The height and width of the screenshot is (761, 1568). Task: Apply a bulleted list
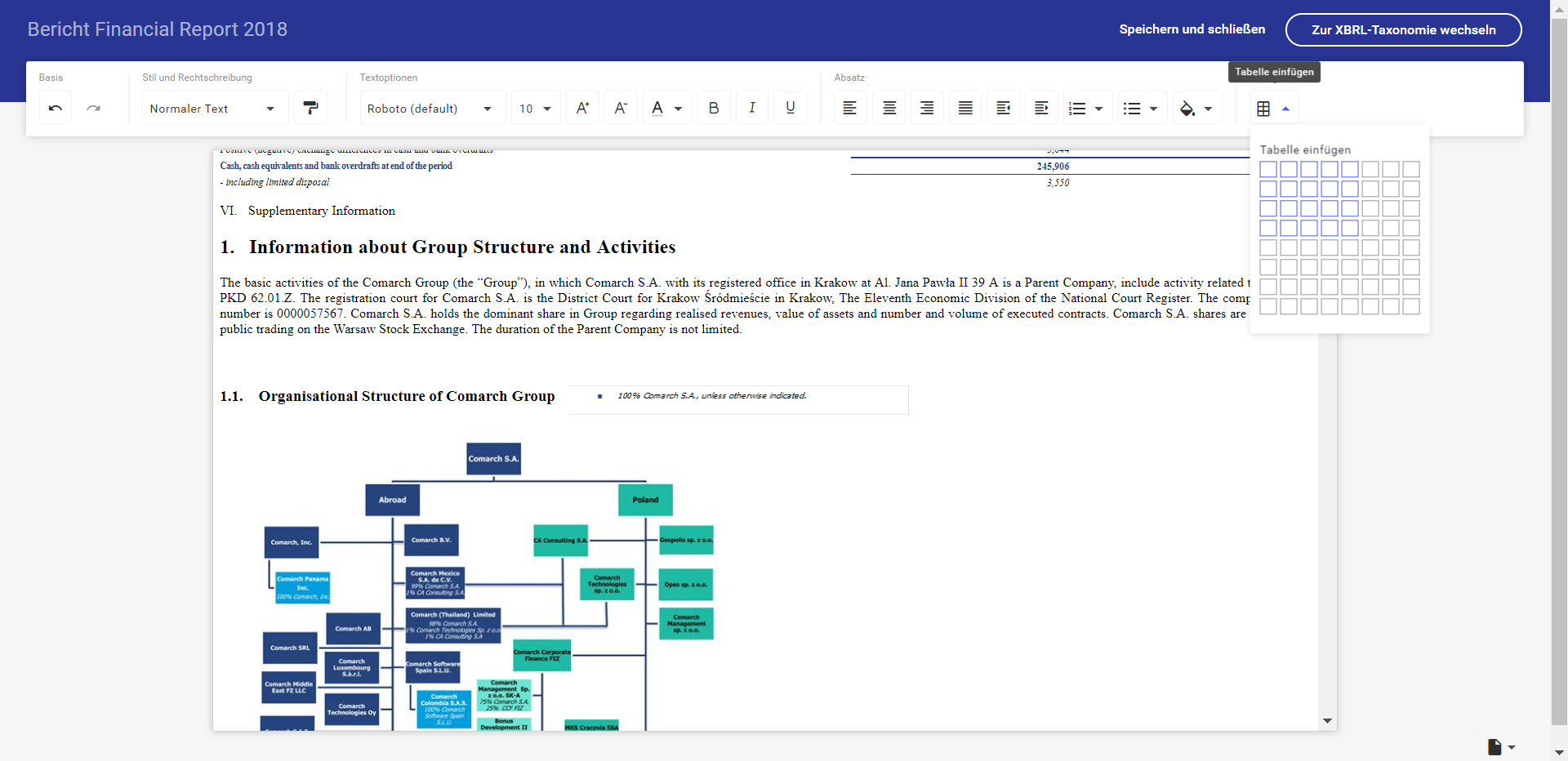point(1132,109)
